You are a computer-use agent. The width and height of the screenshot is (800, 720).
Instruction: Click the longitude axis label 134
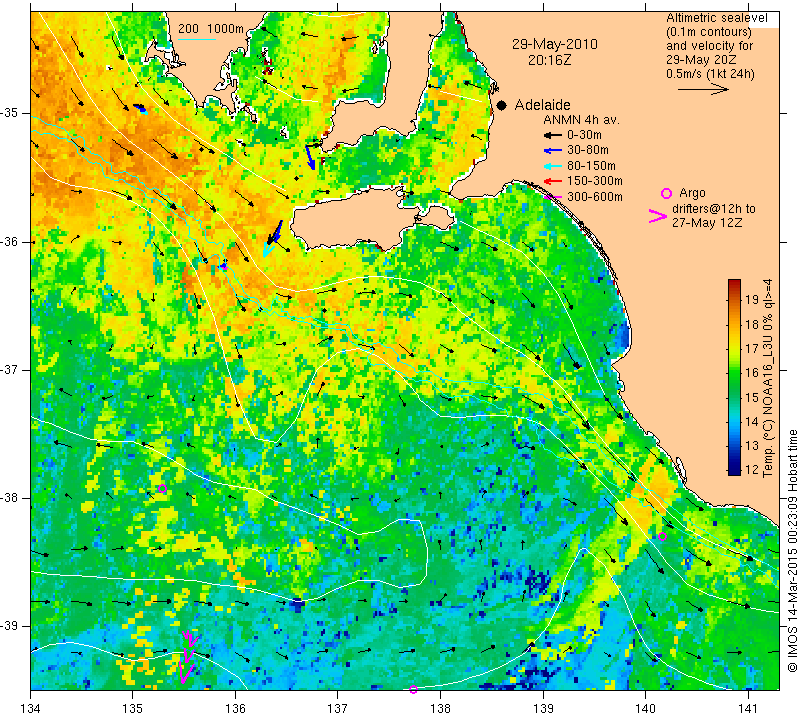click(31, 708)
